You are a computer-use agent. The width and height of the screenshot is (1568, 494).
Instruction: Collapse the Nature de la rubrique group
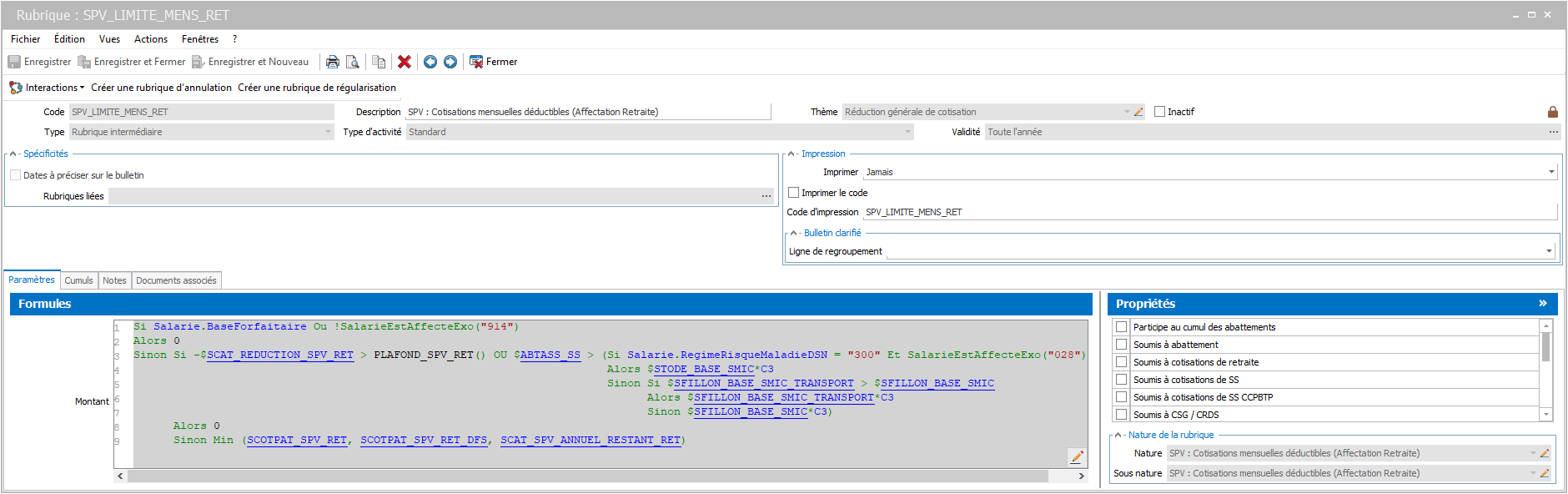click(1118, 435)
